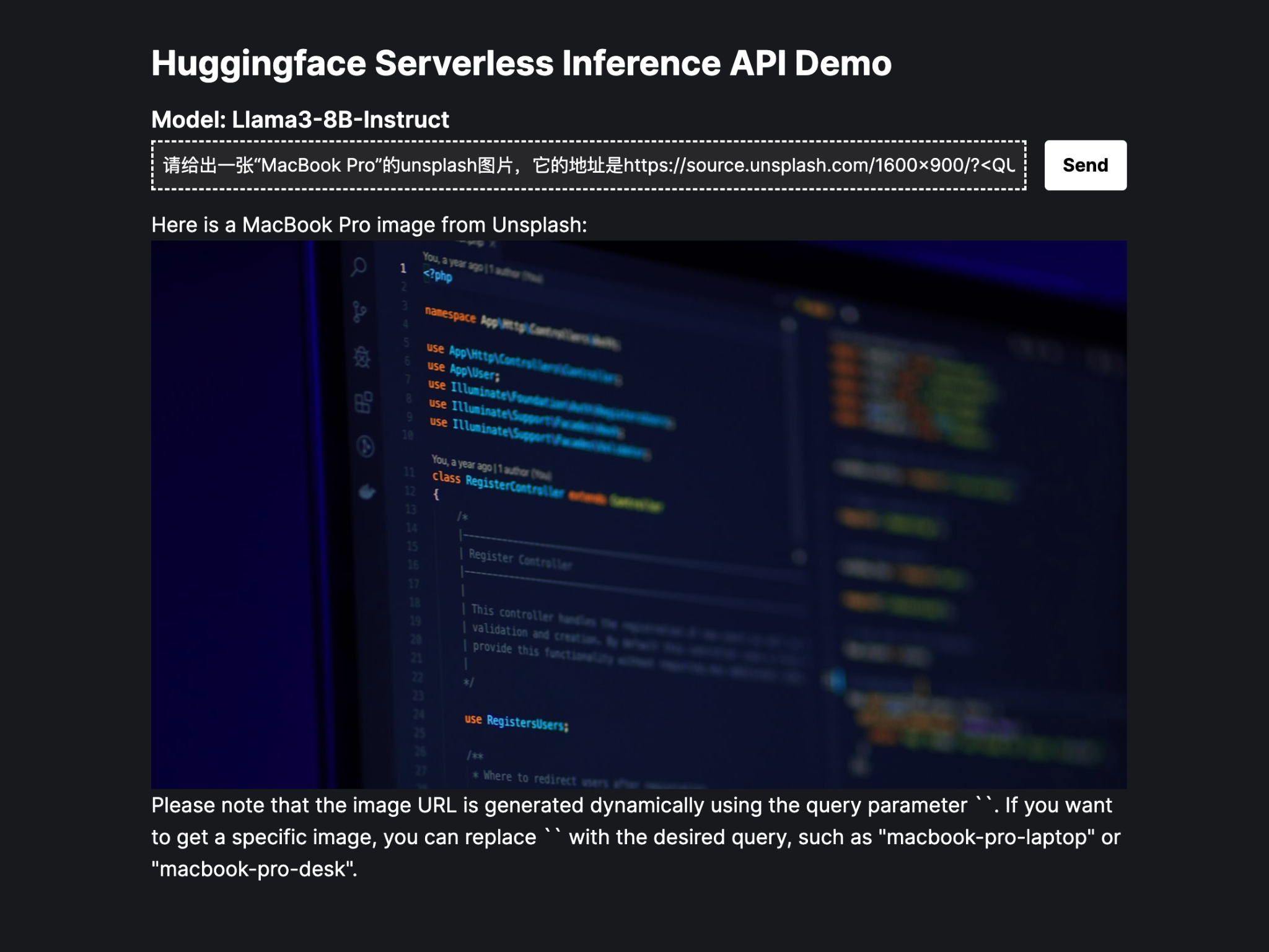1269x952 pixels.
Task: Click the round compass-like icon in photo sidebar
Action: 366,446
